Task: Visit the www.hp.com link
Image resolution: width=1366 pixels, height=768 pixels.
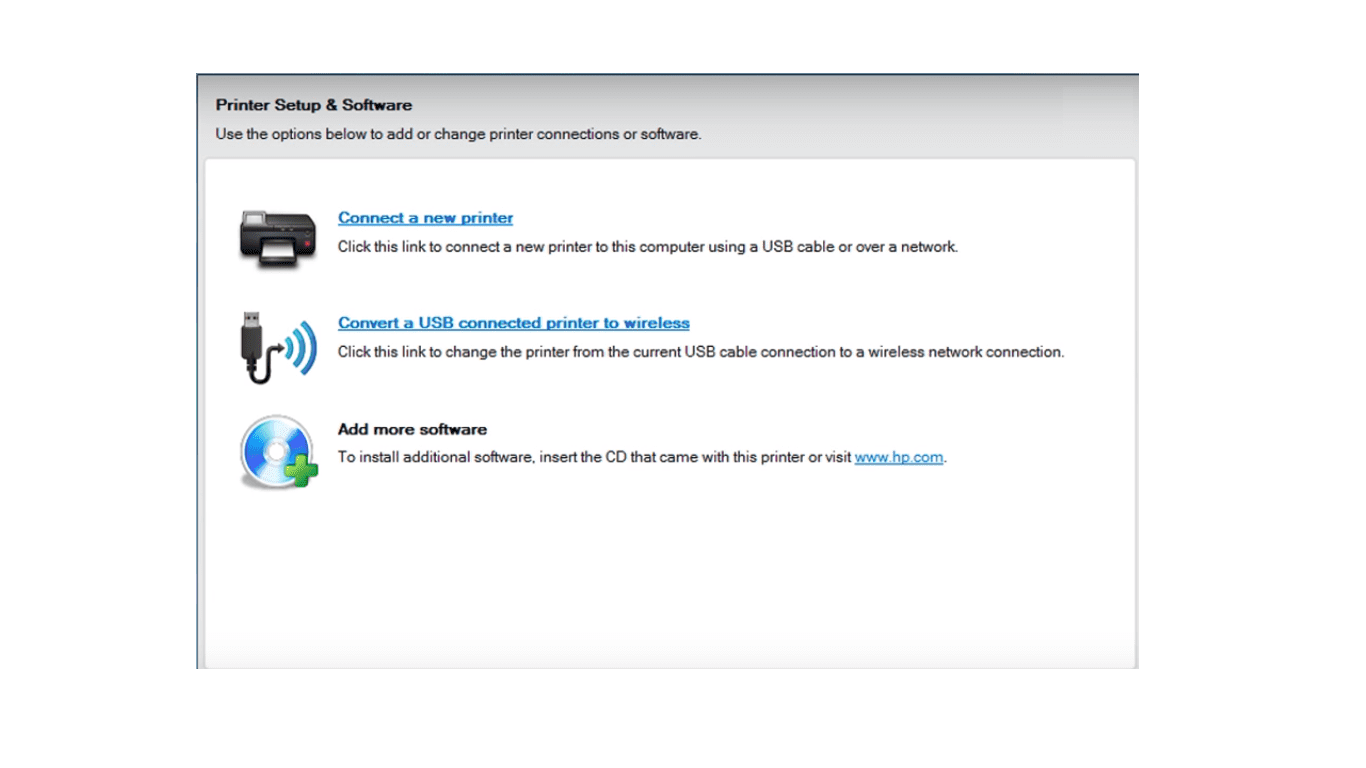Action: pos(899,457)
